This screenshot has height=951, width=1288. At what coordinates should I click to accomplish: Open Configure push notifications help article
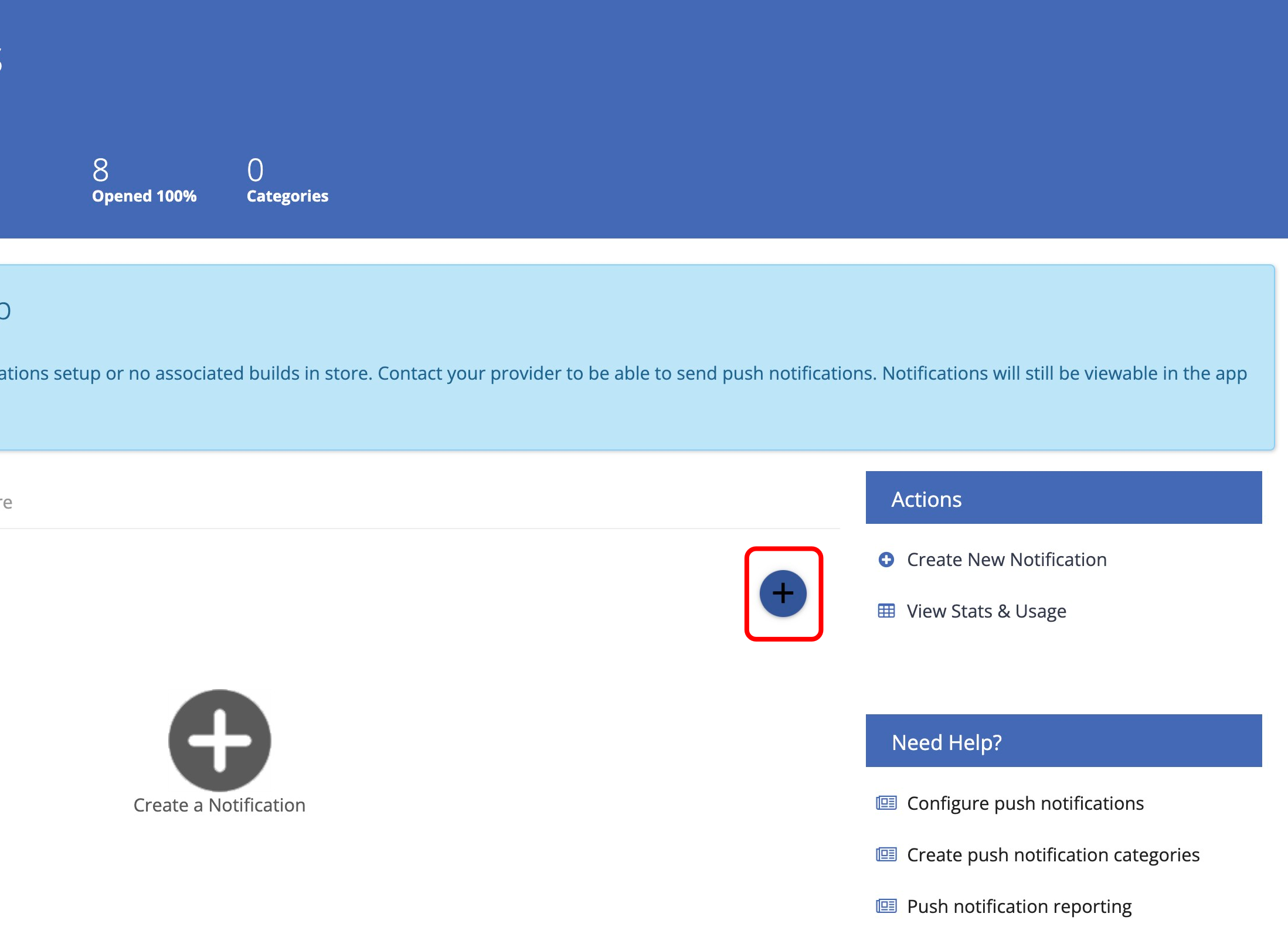[1025, 803]
